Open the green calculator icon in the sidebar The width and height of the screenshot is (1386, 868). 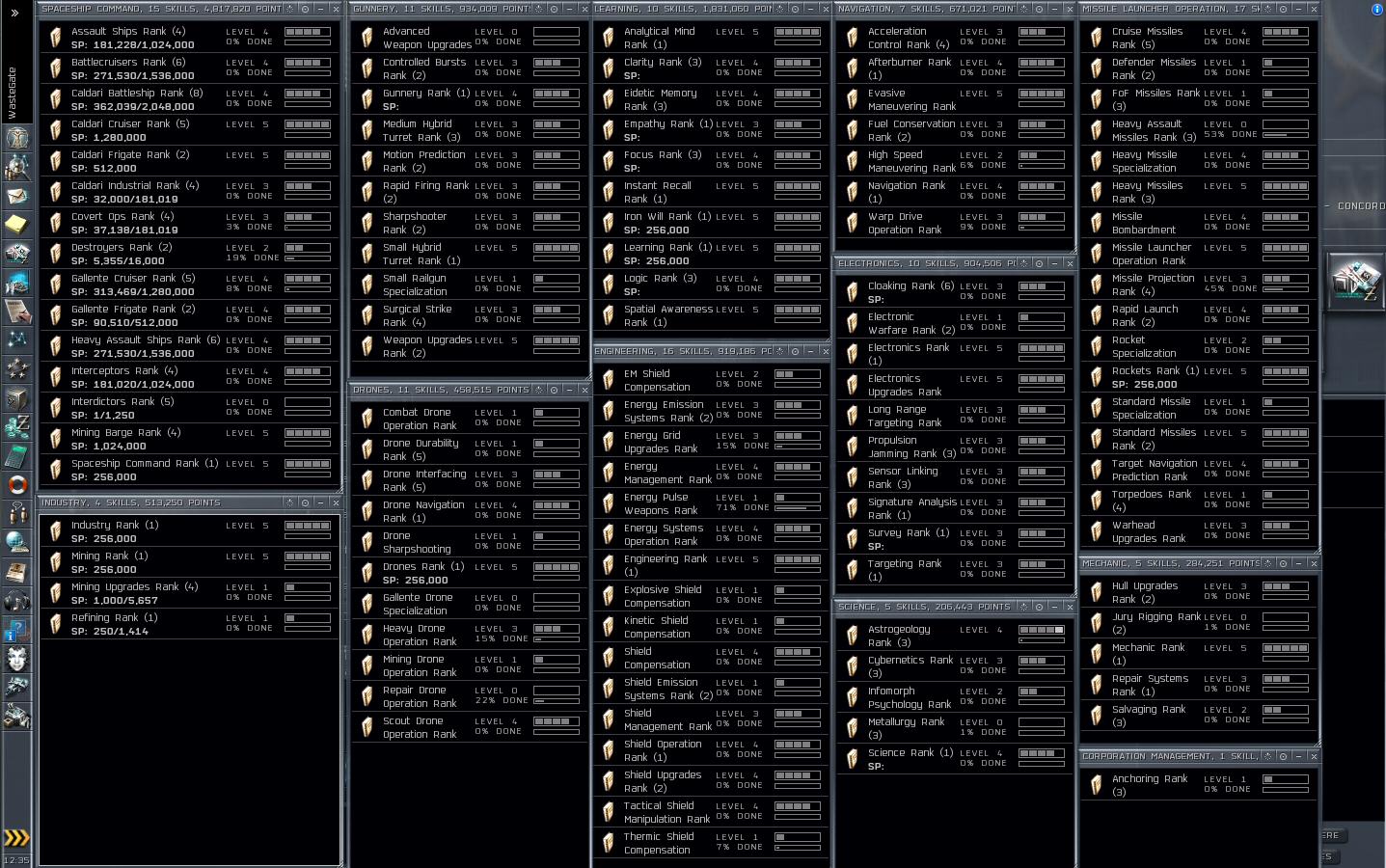click(17, 455)
